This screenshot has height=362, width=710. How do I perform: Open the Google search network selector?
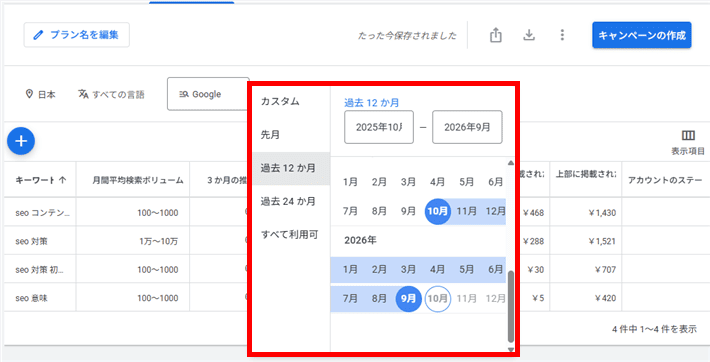coord(208,94)
